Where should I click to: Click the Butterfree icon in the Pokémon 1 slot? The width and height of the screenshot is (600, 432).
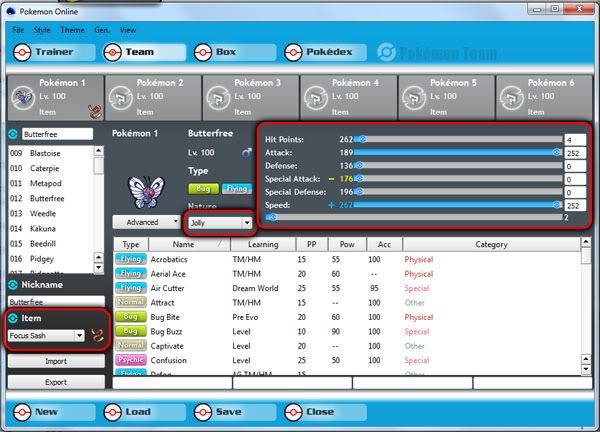point(23,98)
